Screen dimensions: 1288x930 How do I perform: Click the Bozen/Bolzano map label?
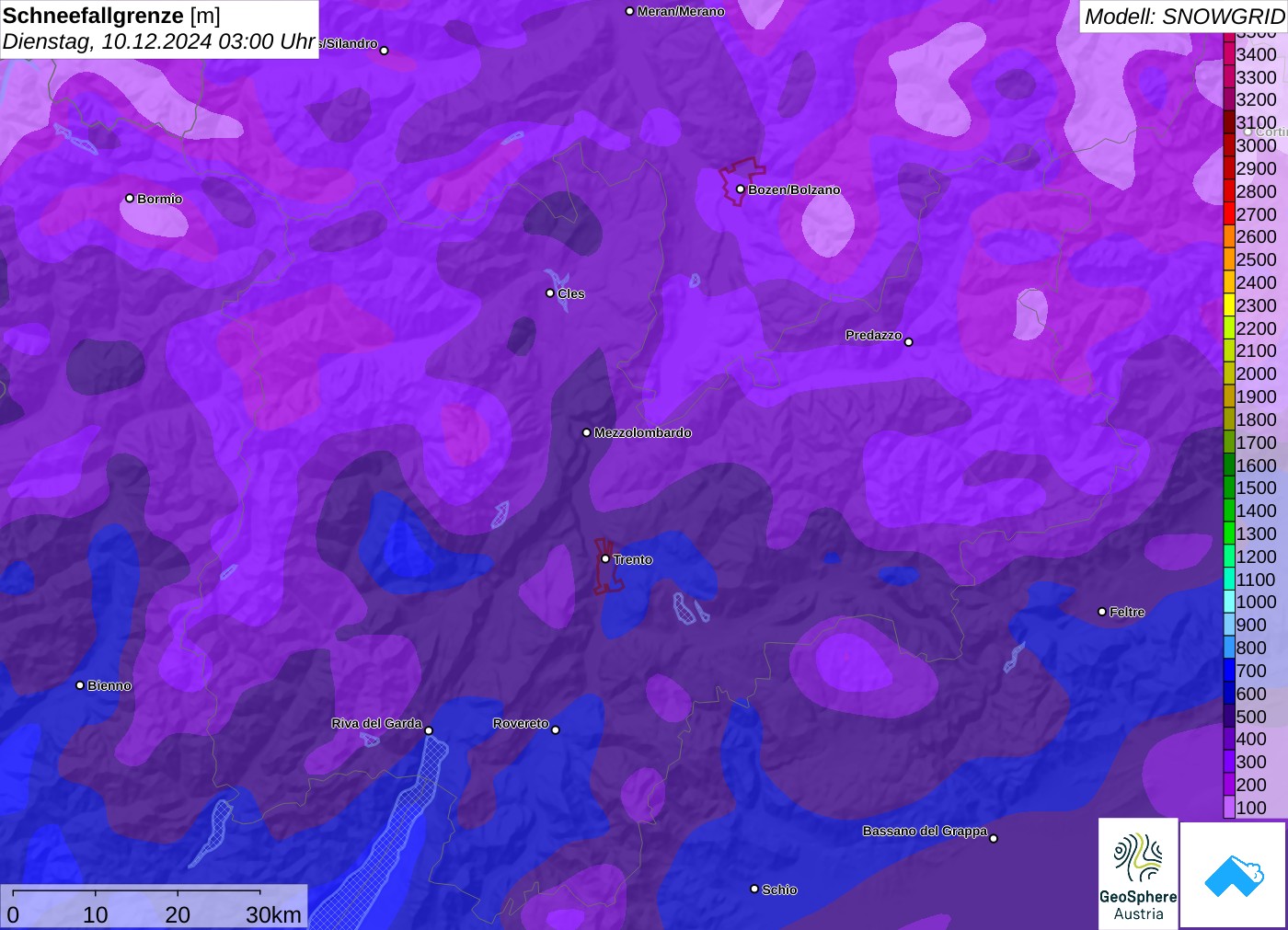click(794, 190)
